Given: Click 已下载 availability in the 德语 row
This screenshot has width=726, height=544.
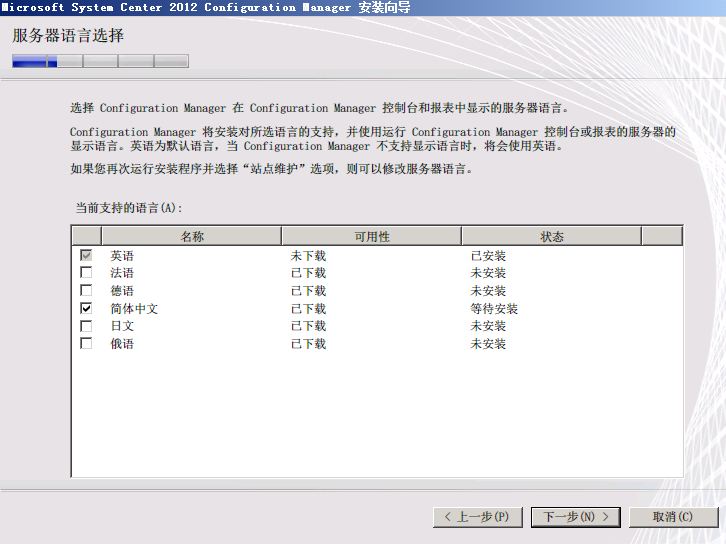Looking at the screenshot, I should point(308,291).
